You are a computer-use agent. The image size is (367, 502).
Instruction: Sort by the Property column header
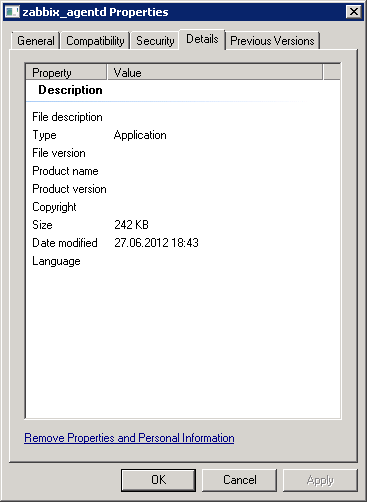click(x=66, y=72)
